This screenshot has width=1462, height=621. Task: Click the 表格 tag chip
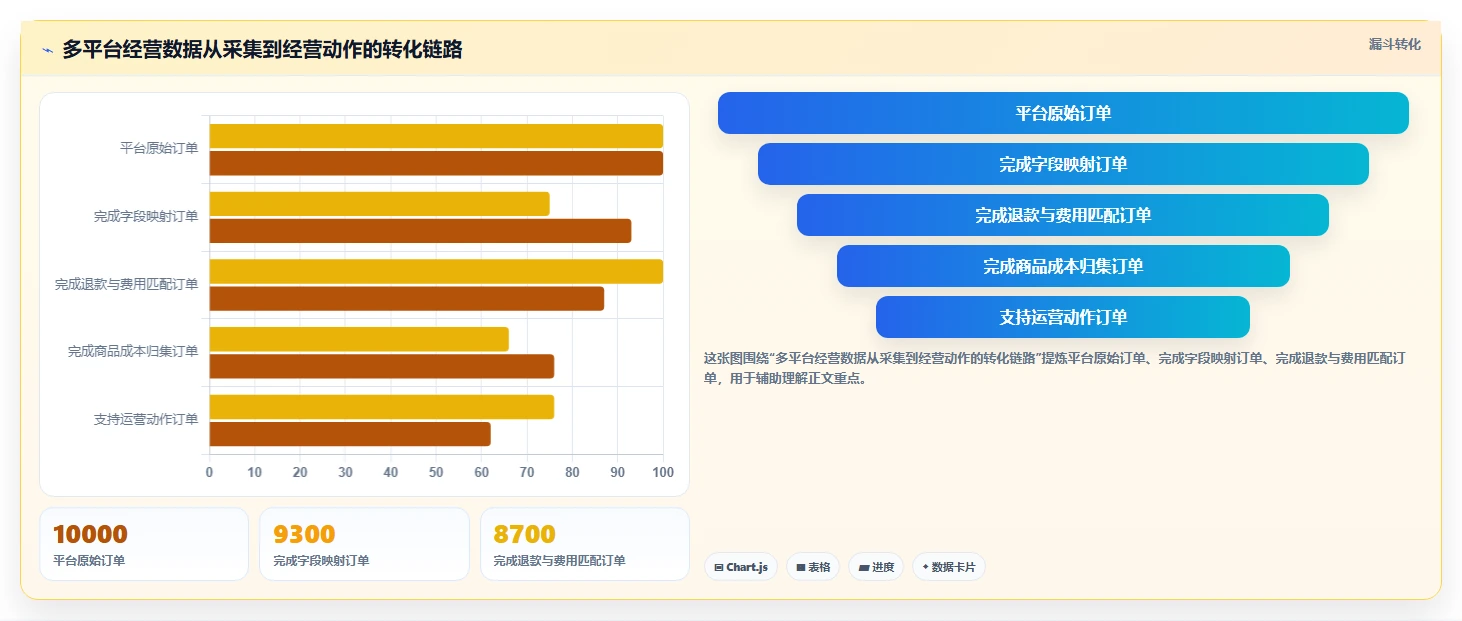813,567
